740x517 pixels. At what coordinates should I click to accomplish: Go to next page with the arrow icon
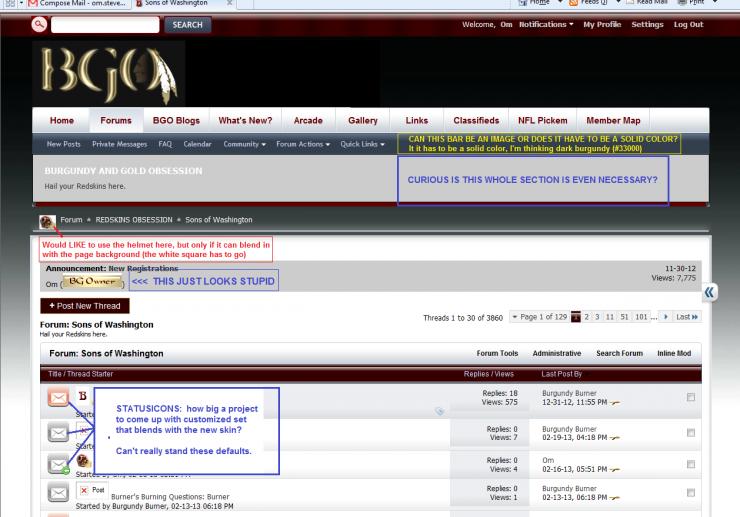point(665,317)
